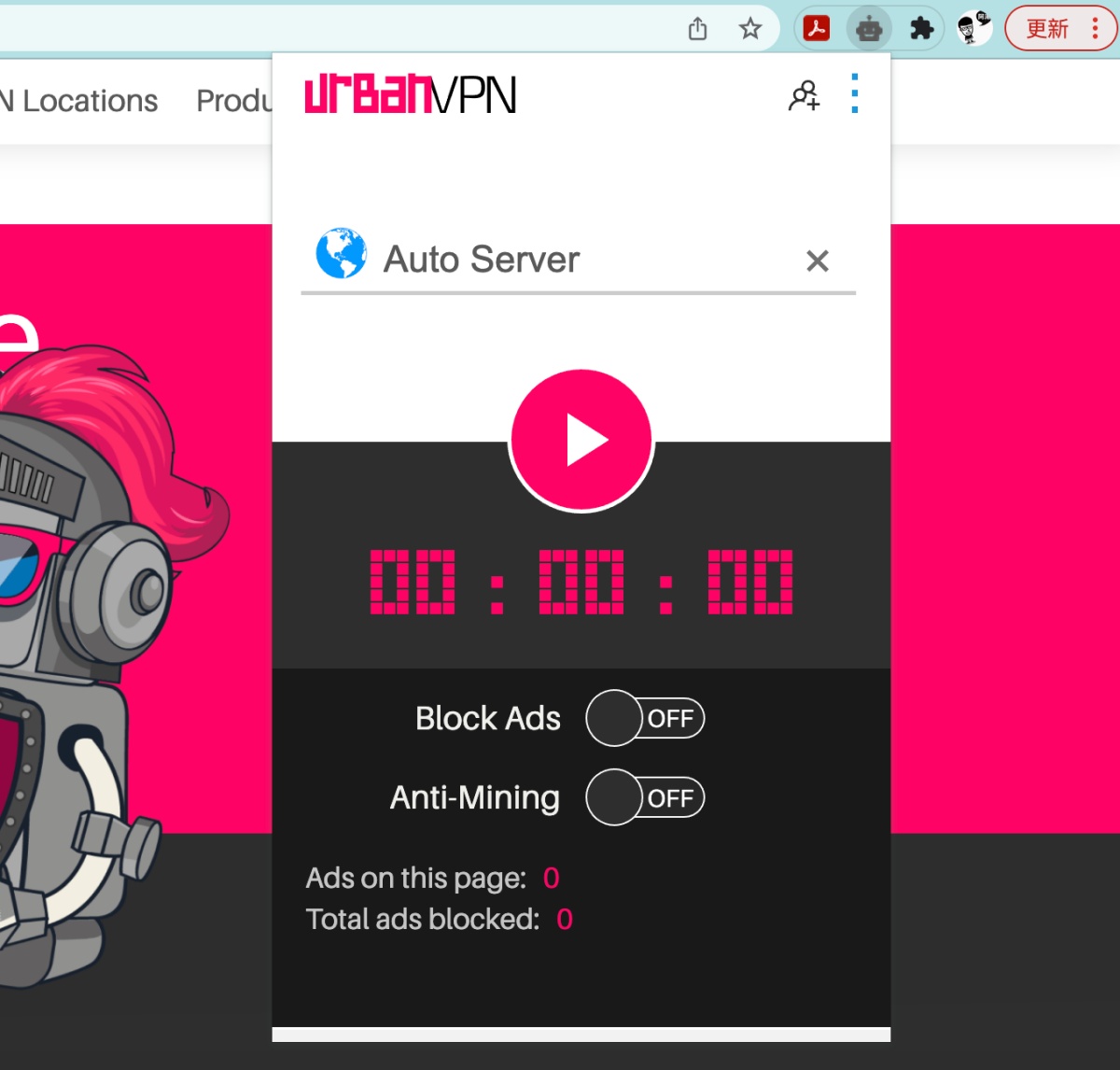
Task: Click the globe icon beside Auto Server
Action: click(x=341, y=253)
